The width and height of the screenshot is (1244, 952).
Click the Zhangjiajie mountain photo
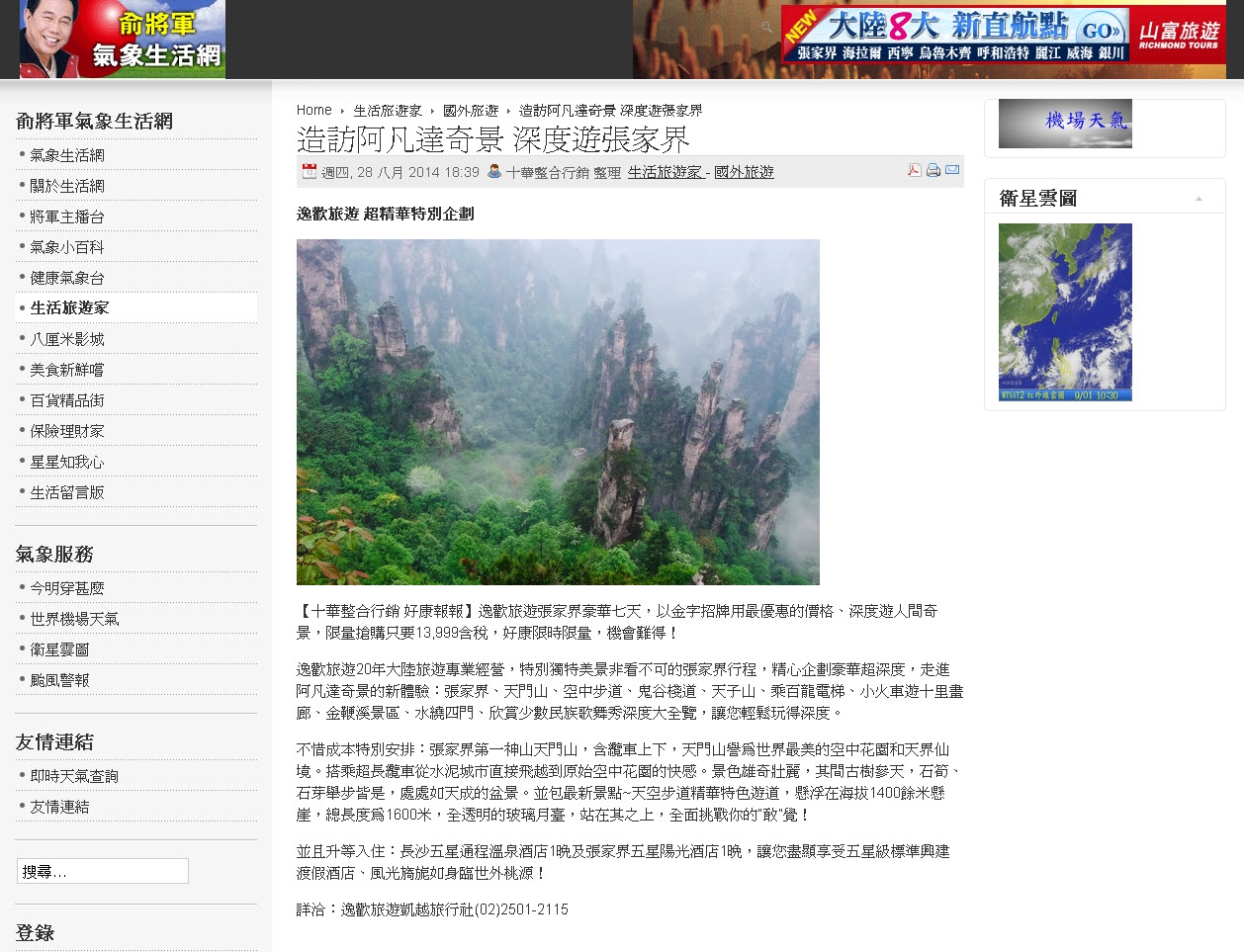(x=558, y=411)
